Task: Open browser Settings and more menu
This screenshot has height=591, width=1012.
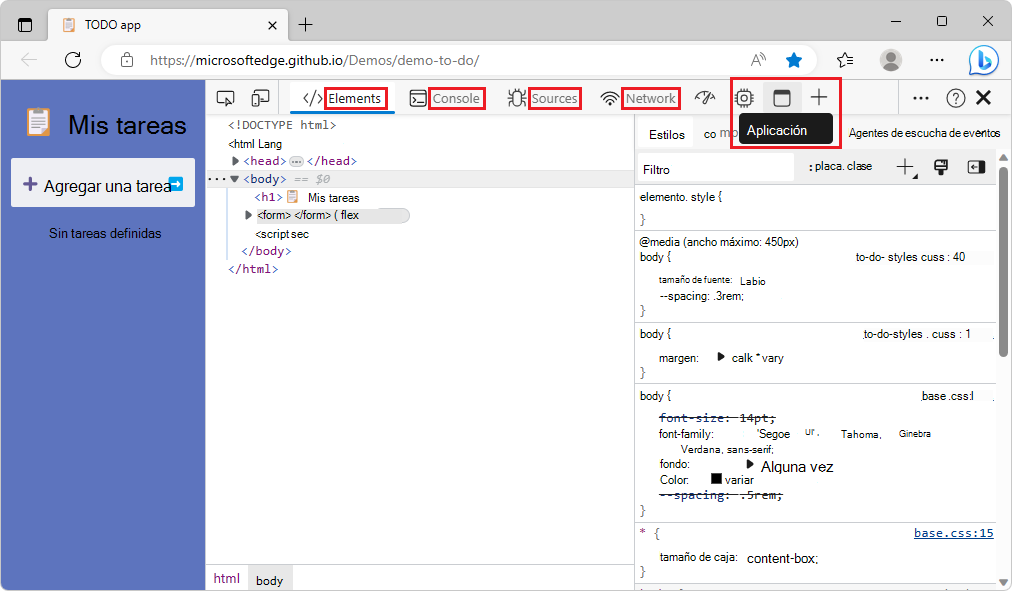Action: click(936, 60)
